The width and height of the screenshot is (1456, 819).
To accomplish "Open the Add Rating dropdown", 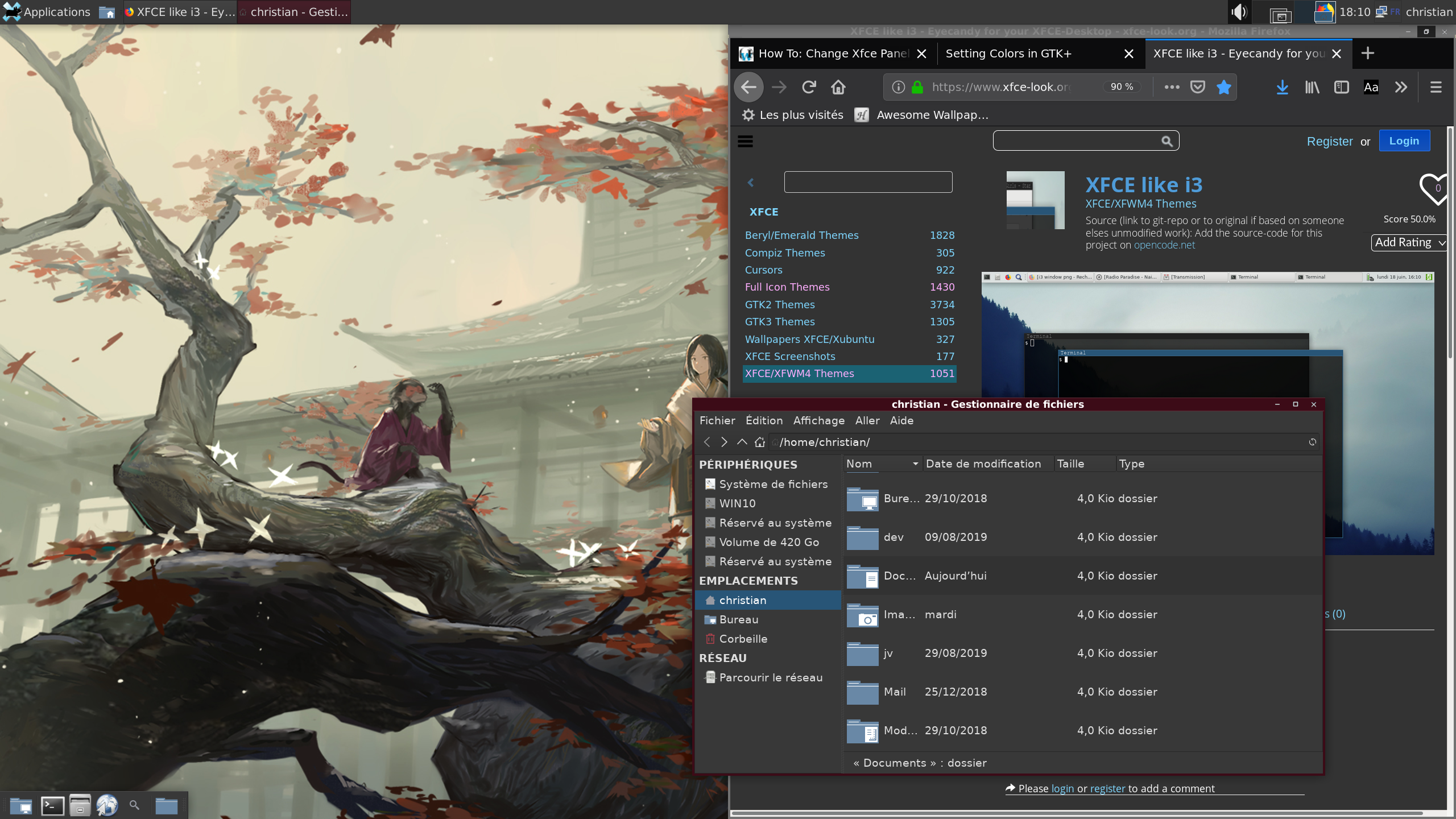I will tap(1409, 242).
